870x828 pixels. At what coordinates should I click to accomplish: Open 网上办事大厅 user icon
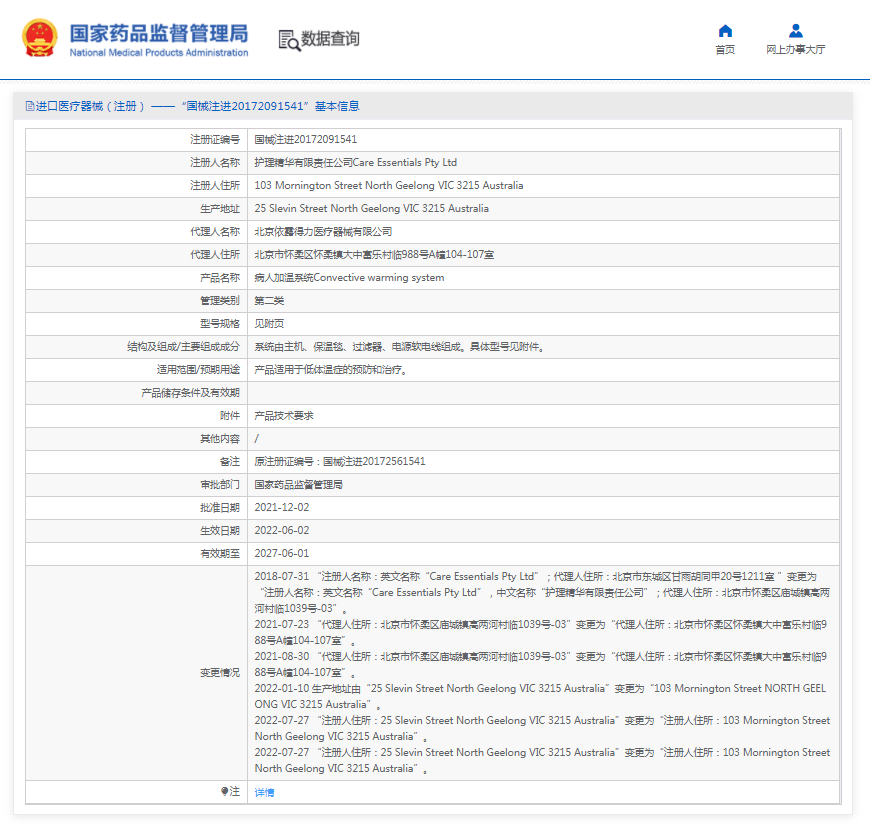796,31
